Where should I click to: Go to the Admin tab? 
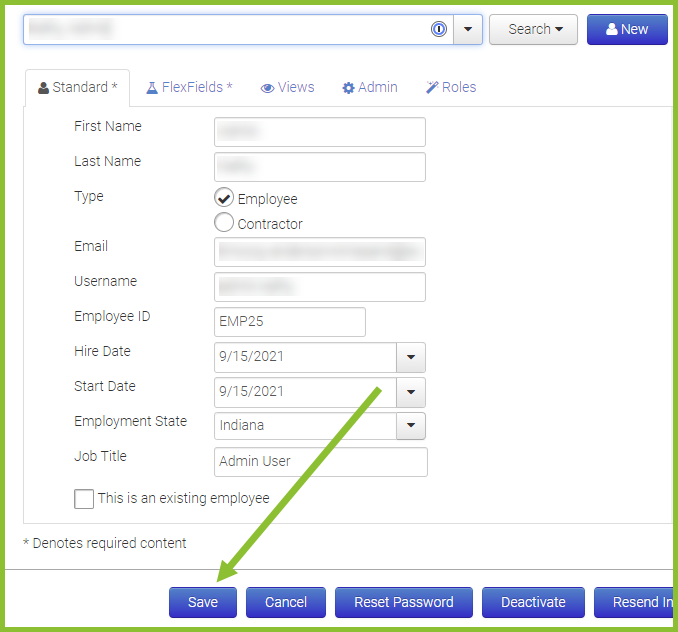click(370, 88)
